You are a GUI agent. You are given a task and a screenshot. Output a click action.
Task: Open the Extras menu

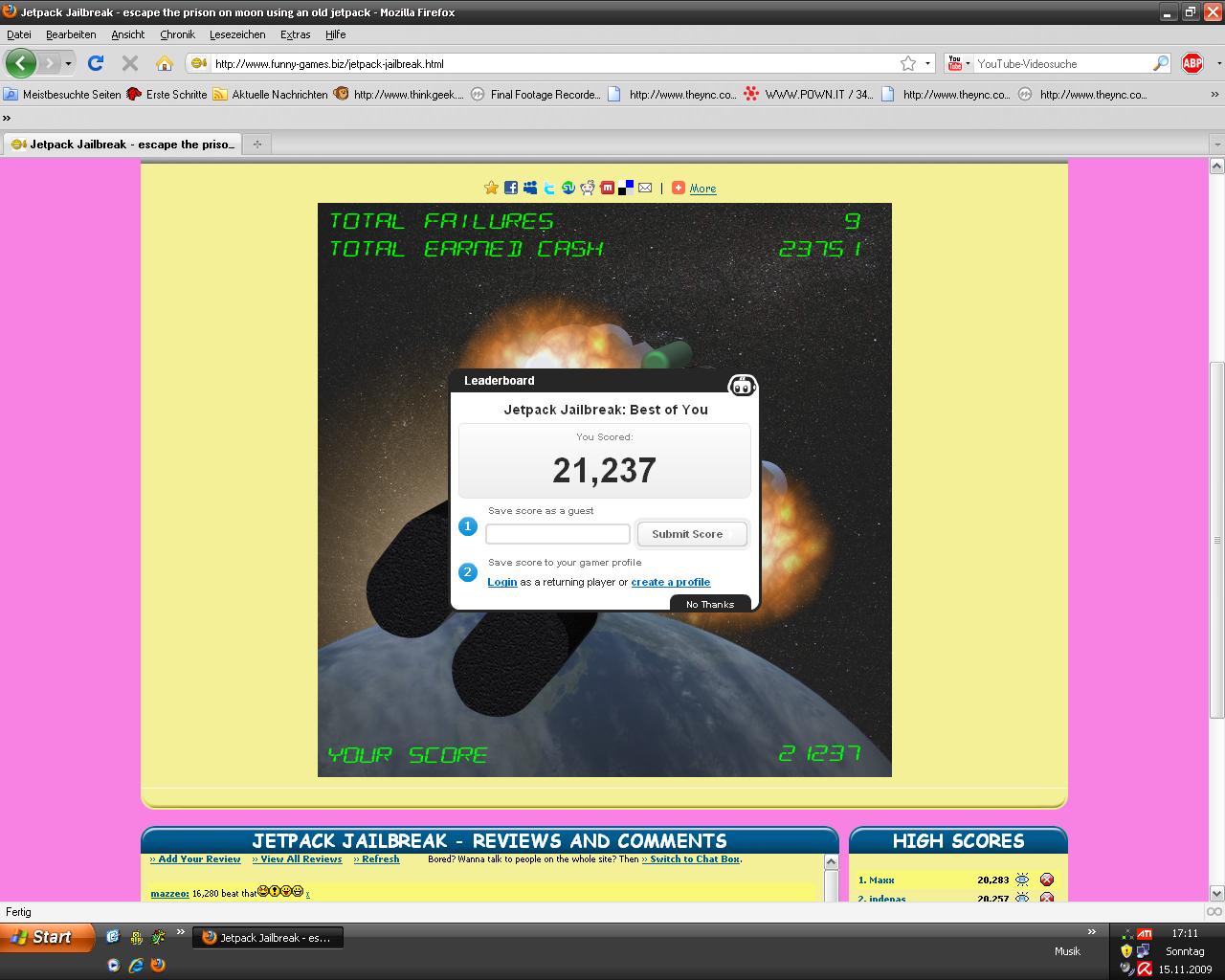(x=295, y=34)
